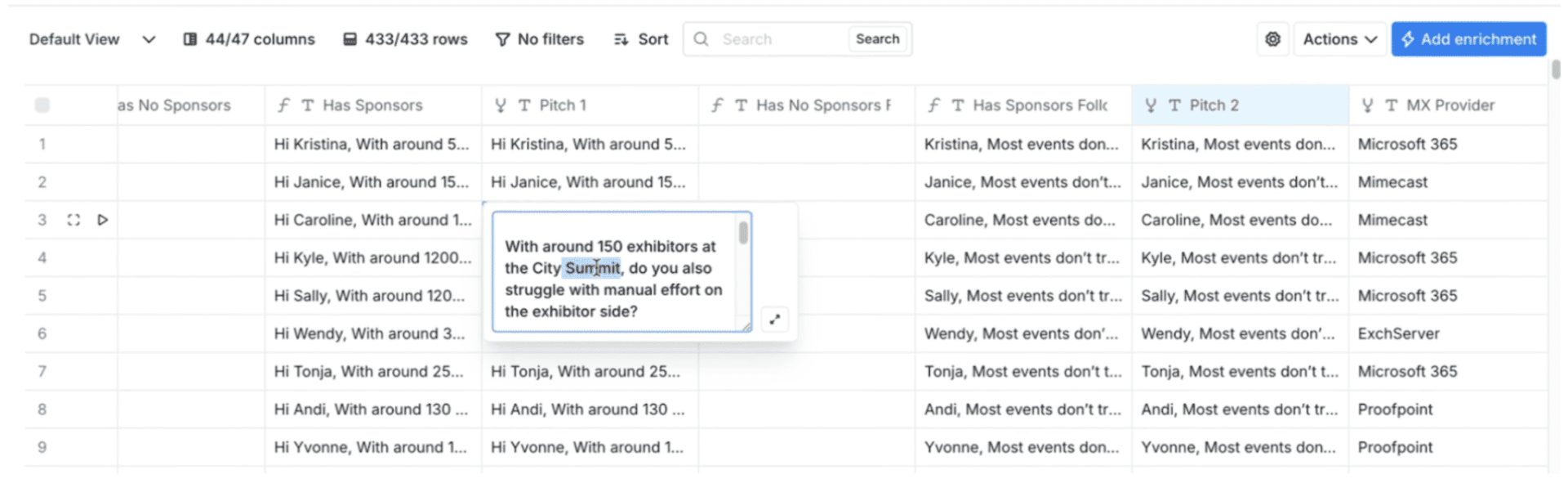Click text type icon in Pitch 2 header
The width and height of the screenshot is (1568, 483).
[x=1174, y=105]
